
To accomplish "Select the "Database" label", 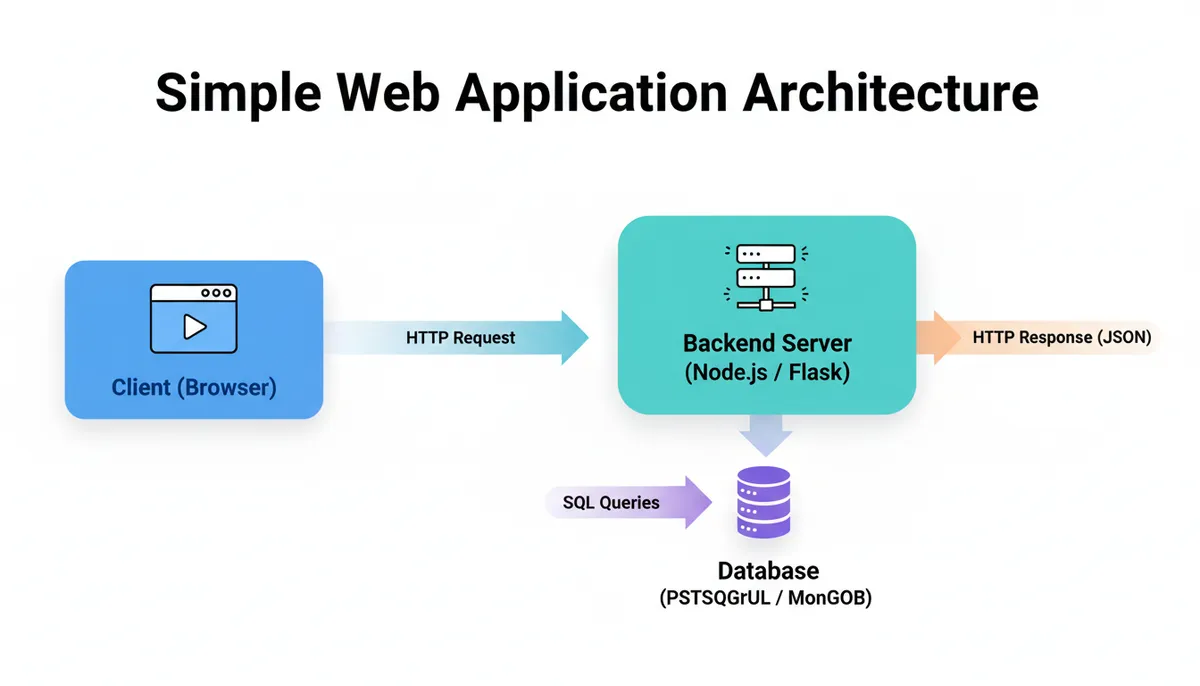I will point(768,571).
